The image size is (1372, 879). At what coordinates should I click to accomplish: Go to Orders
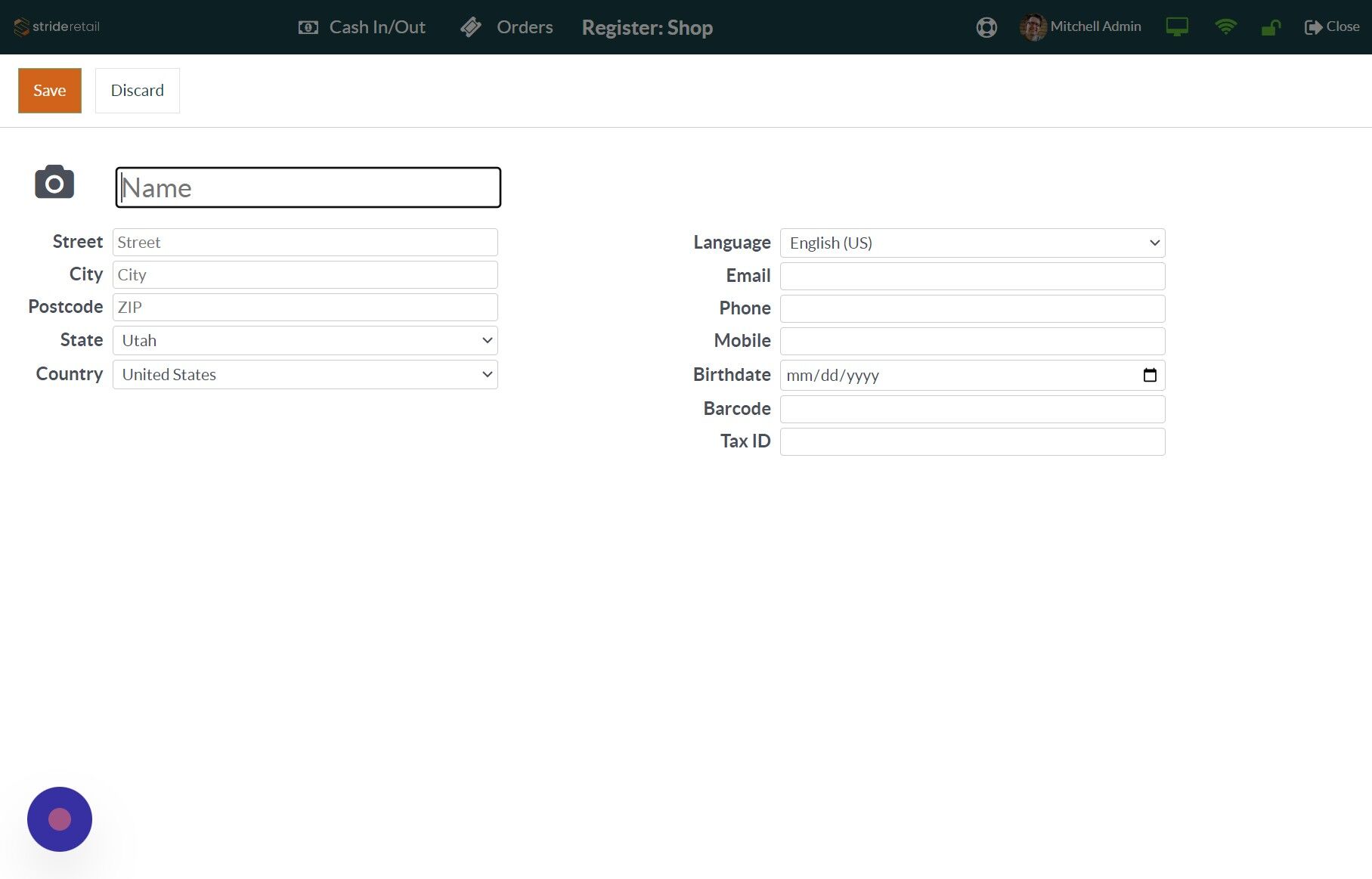point(506,26)
